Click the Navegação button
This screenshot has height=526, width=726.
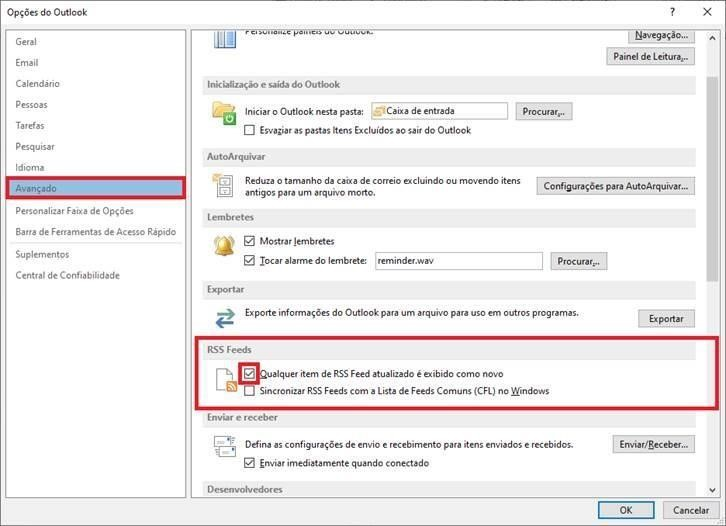click(x=661, y=36)
